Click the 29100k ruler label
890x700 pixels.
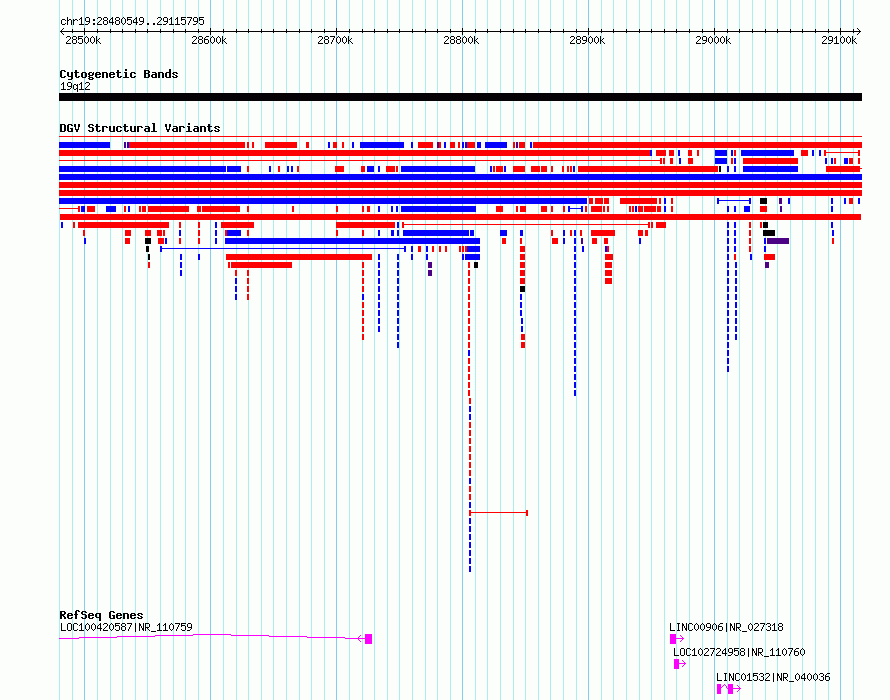click(839, 40)
